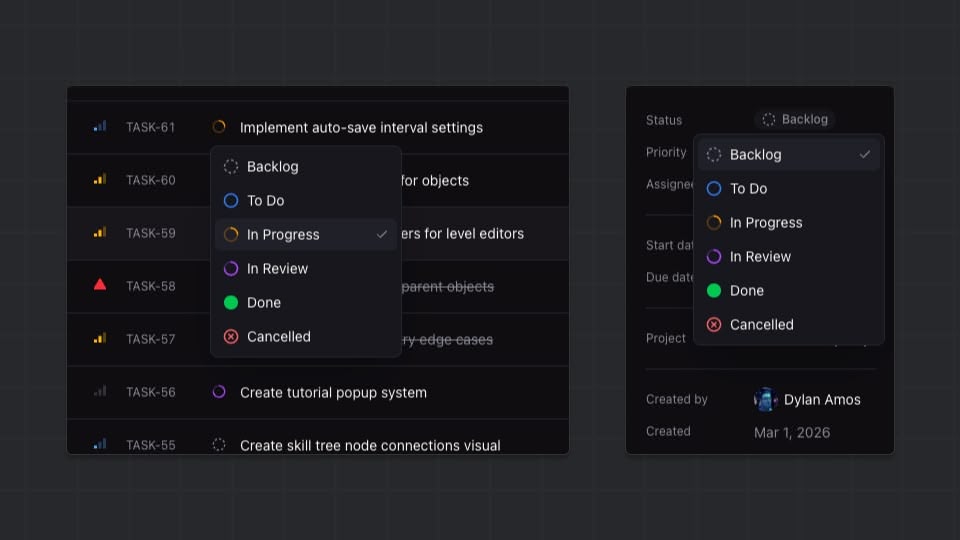Click the TASK-61 identifier

click(x=151, y=127)
